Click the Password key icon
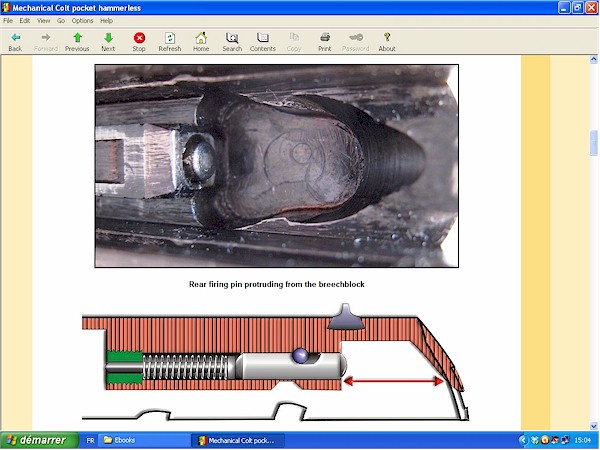Viewport: 600px width, 450px height. 355,42
